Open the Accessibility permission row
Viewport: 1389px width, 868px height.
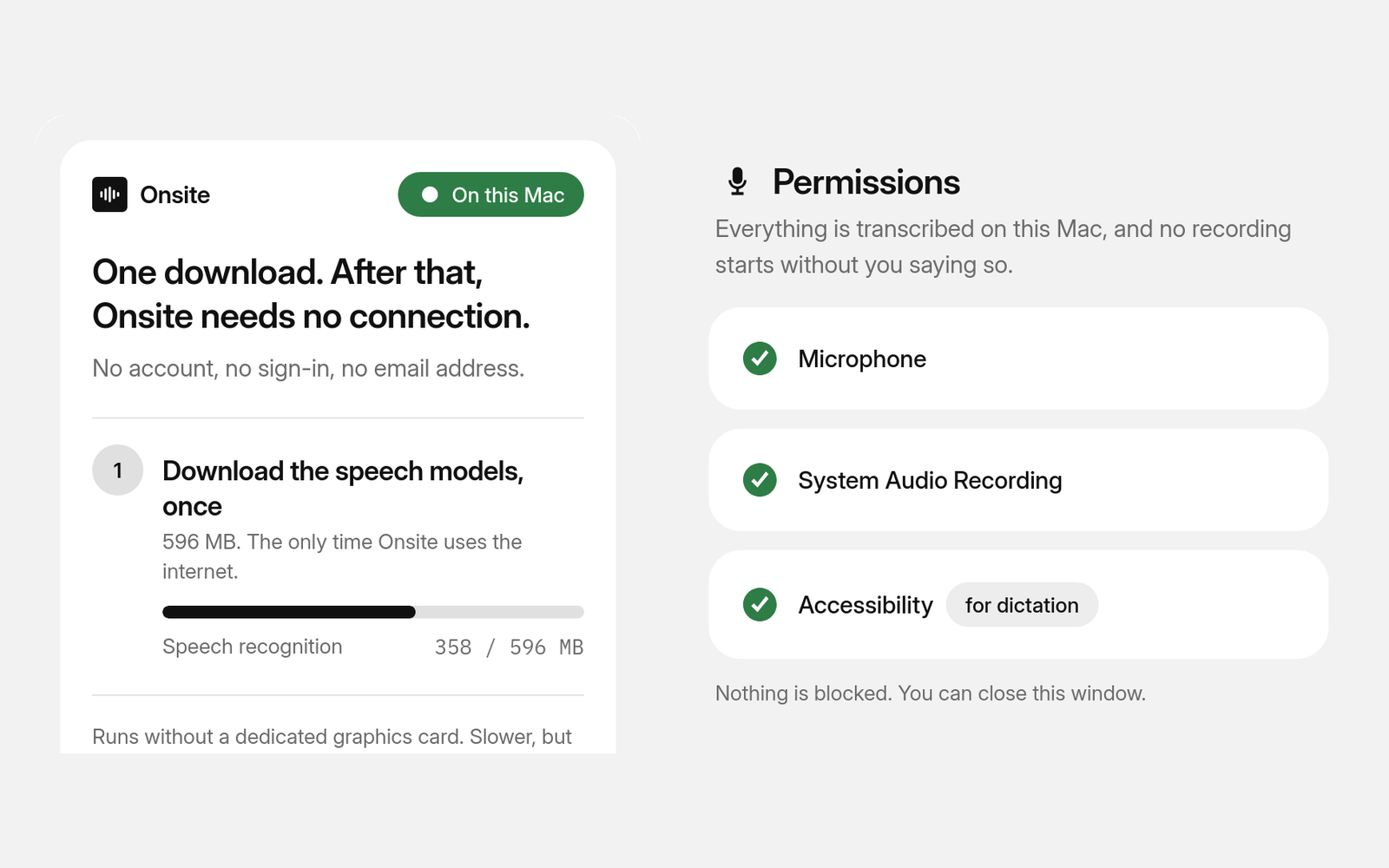pos(1018,604)
